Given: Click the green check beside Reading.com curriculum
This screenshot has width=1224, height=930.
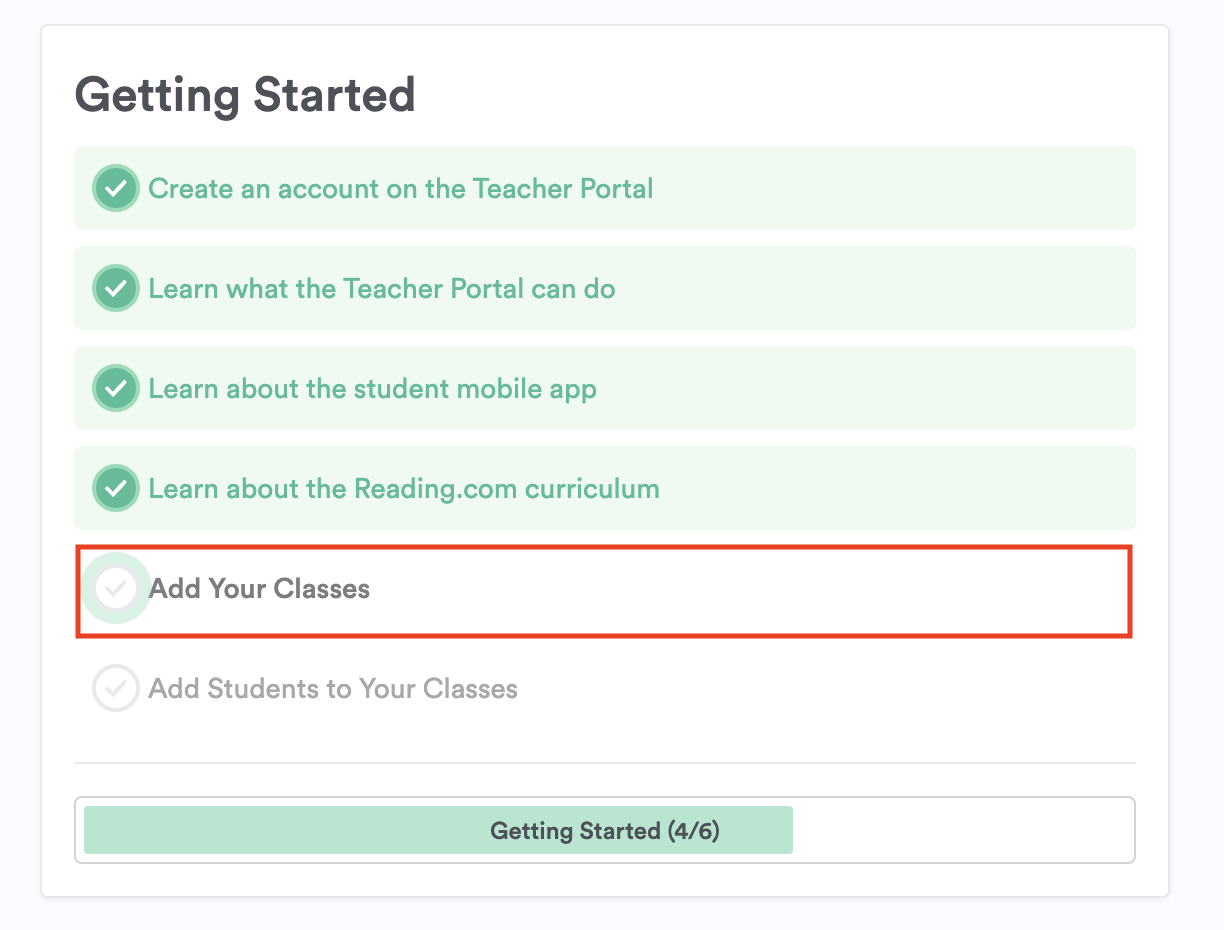Looking at the screenshot, I should click(x=116, y=489).
